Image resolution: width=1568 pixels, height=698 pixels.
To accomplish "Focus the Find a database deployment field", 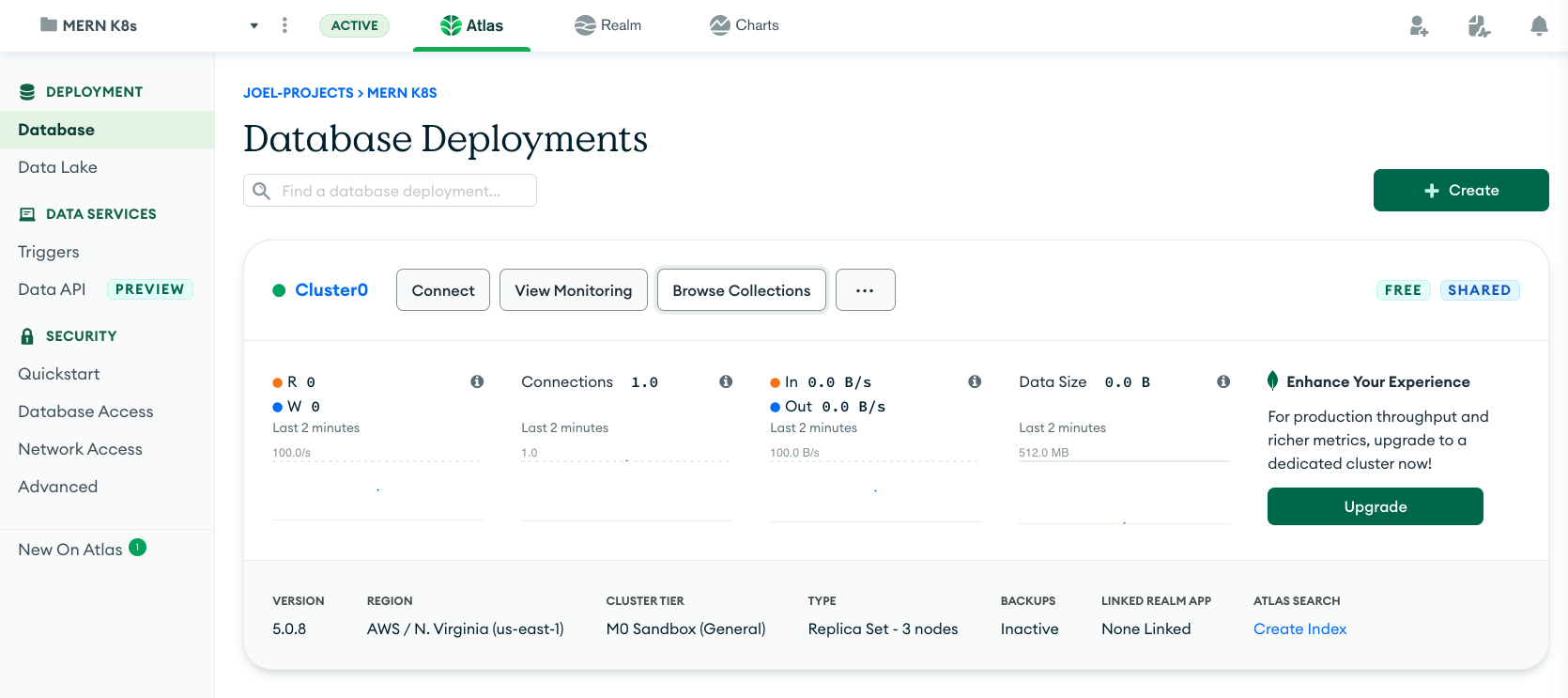I will point(390,191).
